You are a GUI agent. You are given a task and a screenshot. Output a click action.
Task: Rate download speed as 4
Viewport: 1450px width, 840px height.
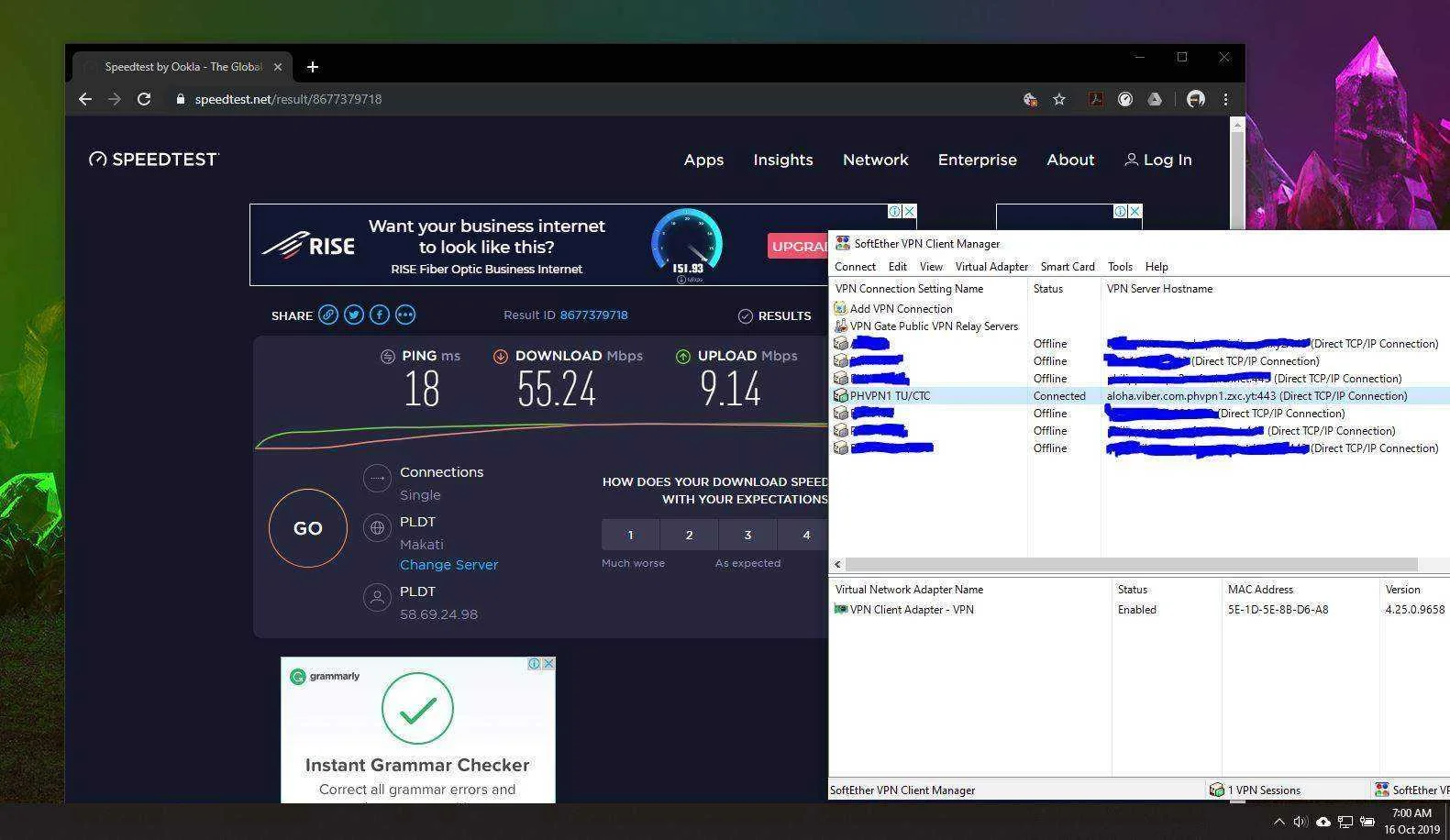click(x=803, y=535)
